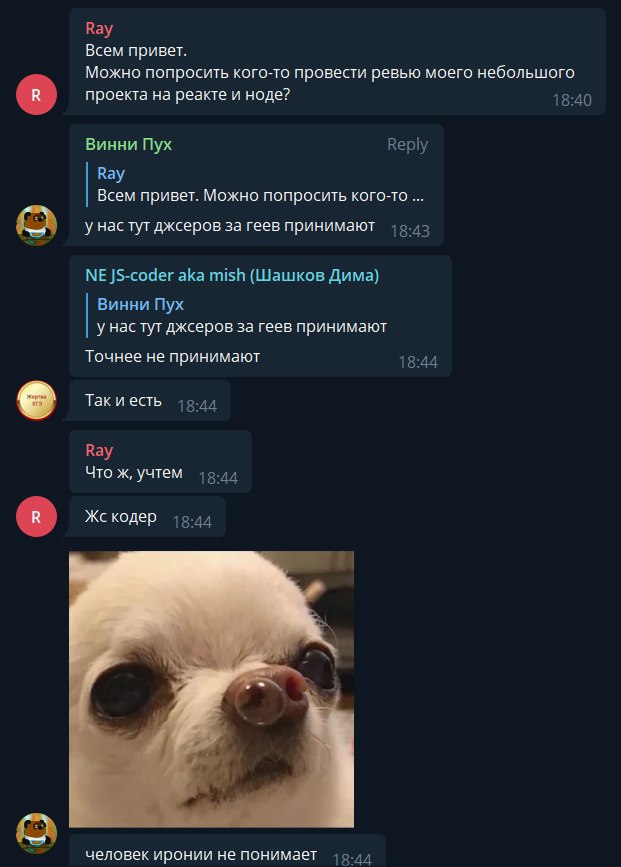The height and width of the screenshot is (867, 621).
Task: Open NE JS-coder aka mish sender name
Action: pos(232,275)
